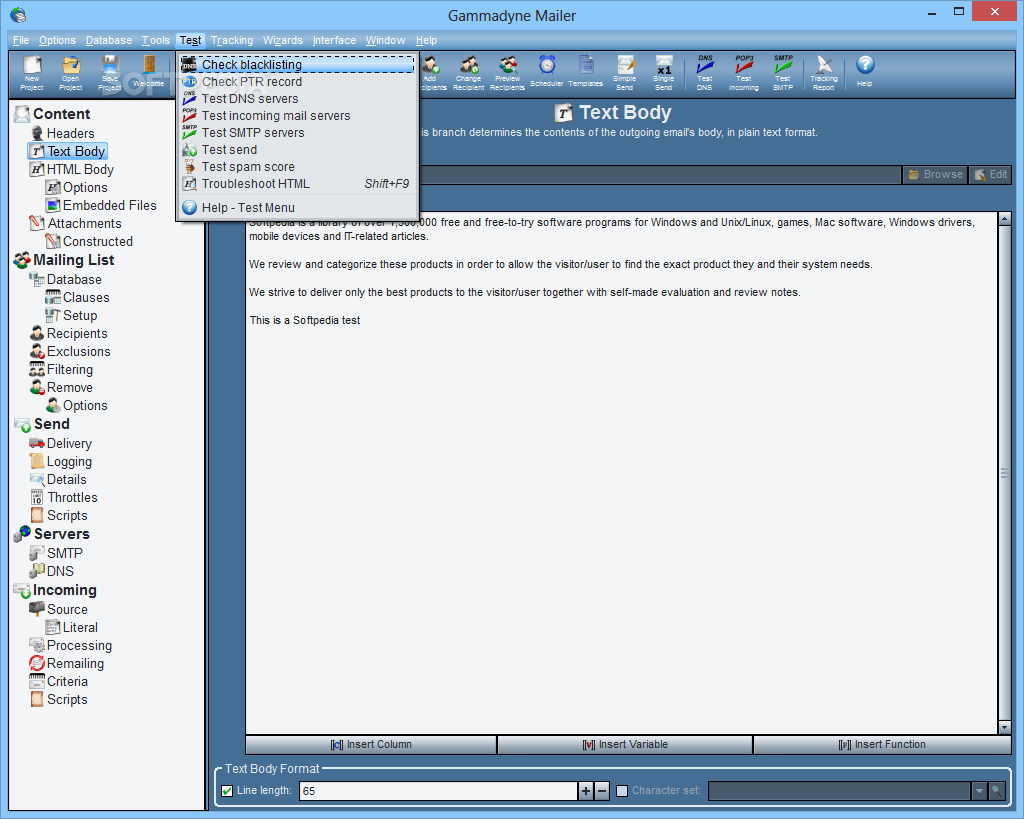The image size is (1024, 819).
Task: Toggle the Line length checkbox
Action: click(227, 791)
